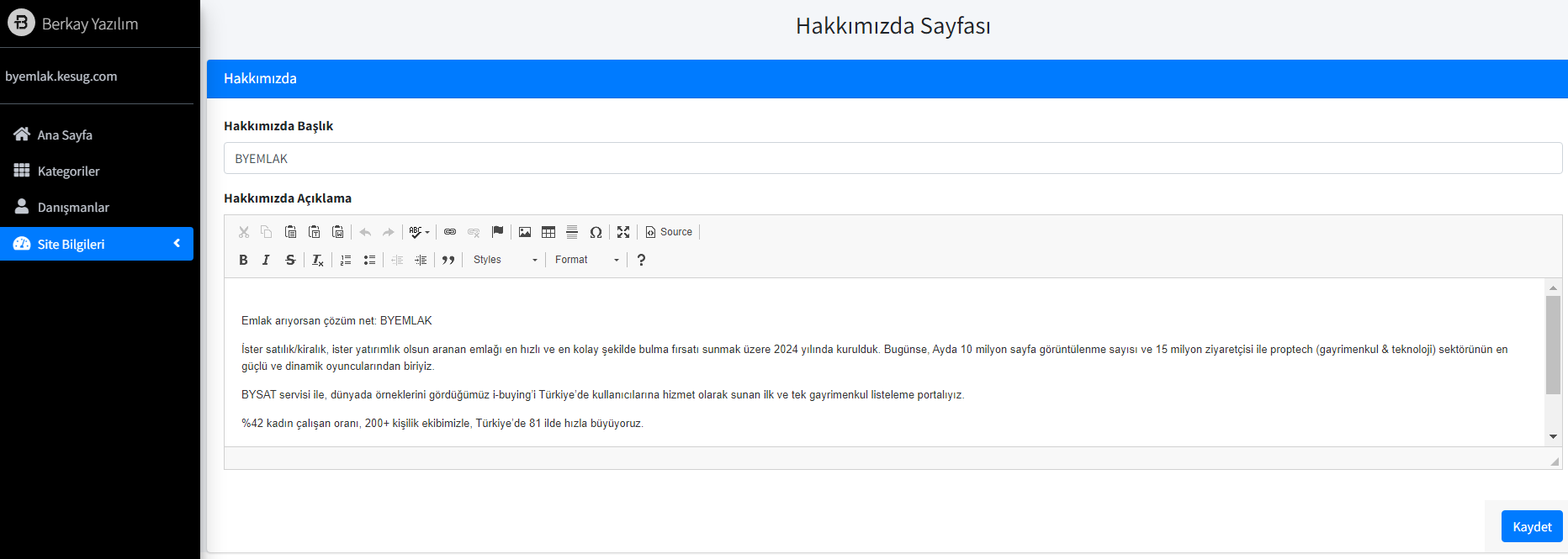
Task: Add a block quote
Action: [448, 260]
